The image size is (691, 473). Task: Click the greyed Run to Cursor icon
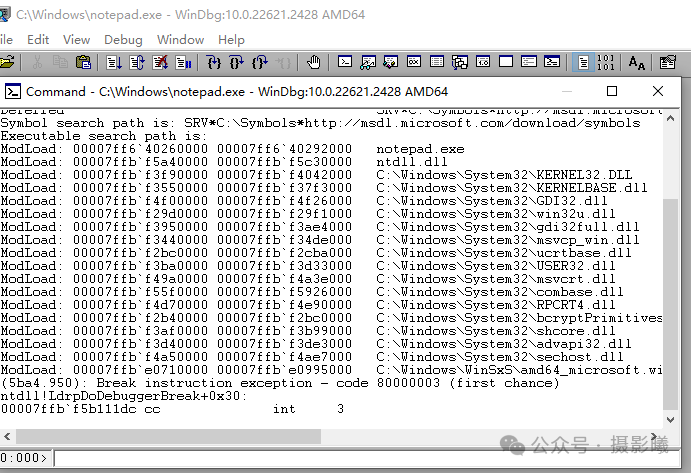click(283, 62)
